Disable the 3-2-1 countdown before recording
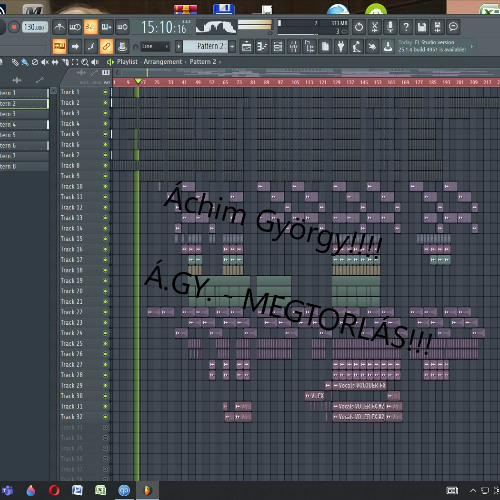This screenshot has width=500, height=500. [x=91, y=27]
